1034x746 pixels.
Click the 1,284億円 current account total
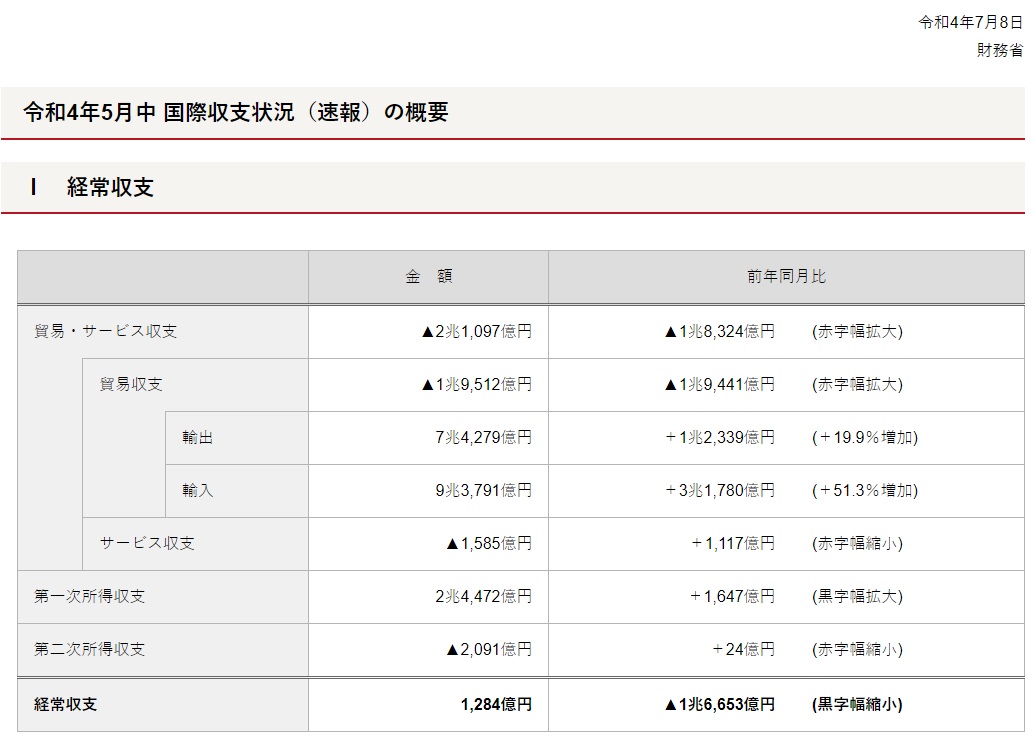[496, 704]
